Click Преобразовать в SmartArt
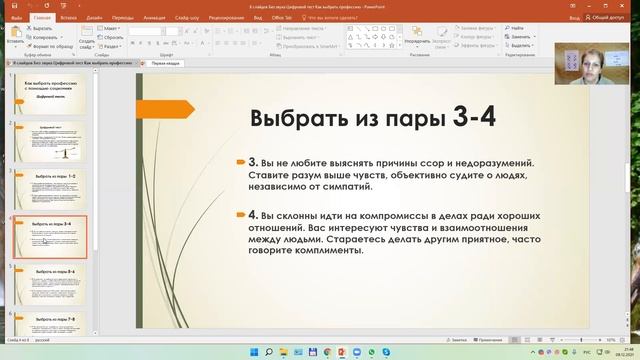 tap(307, 46)
